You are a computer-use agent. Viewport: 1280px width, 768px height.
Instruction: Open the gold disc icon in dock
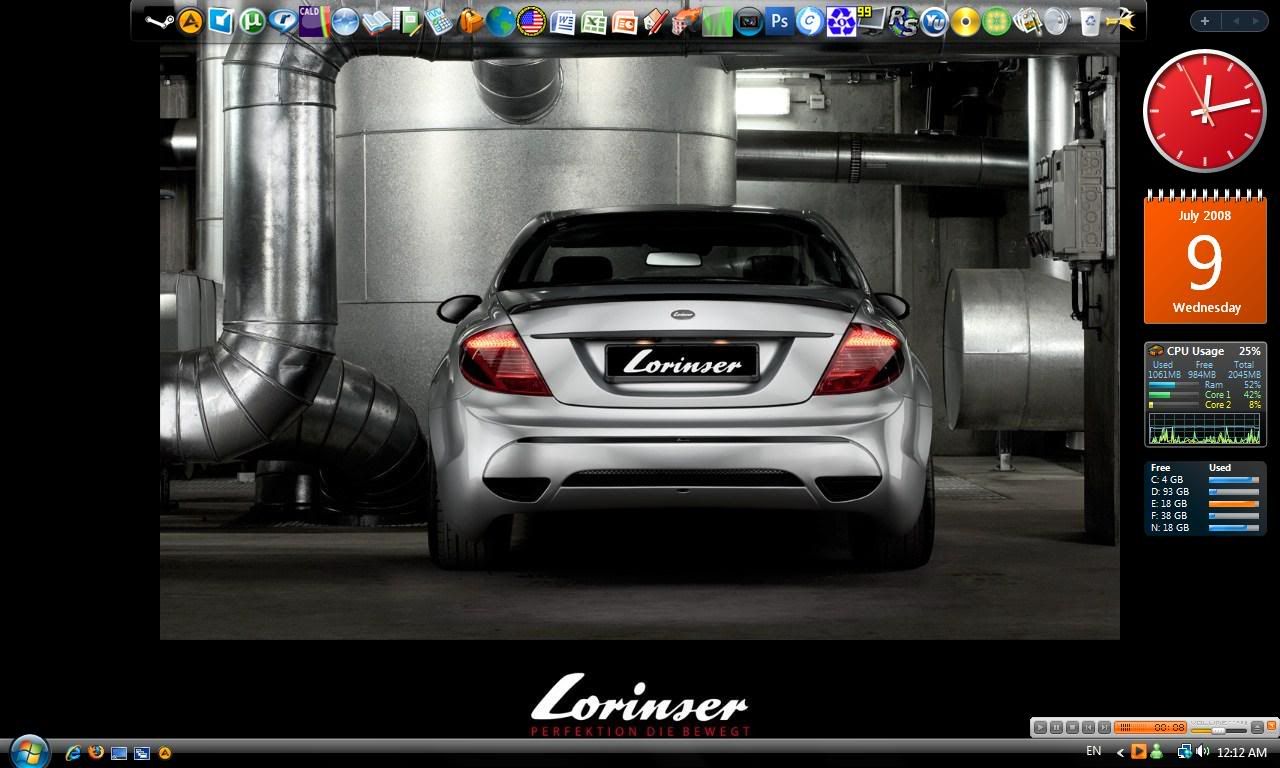965,21
